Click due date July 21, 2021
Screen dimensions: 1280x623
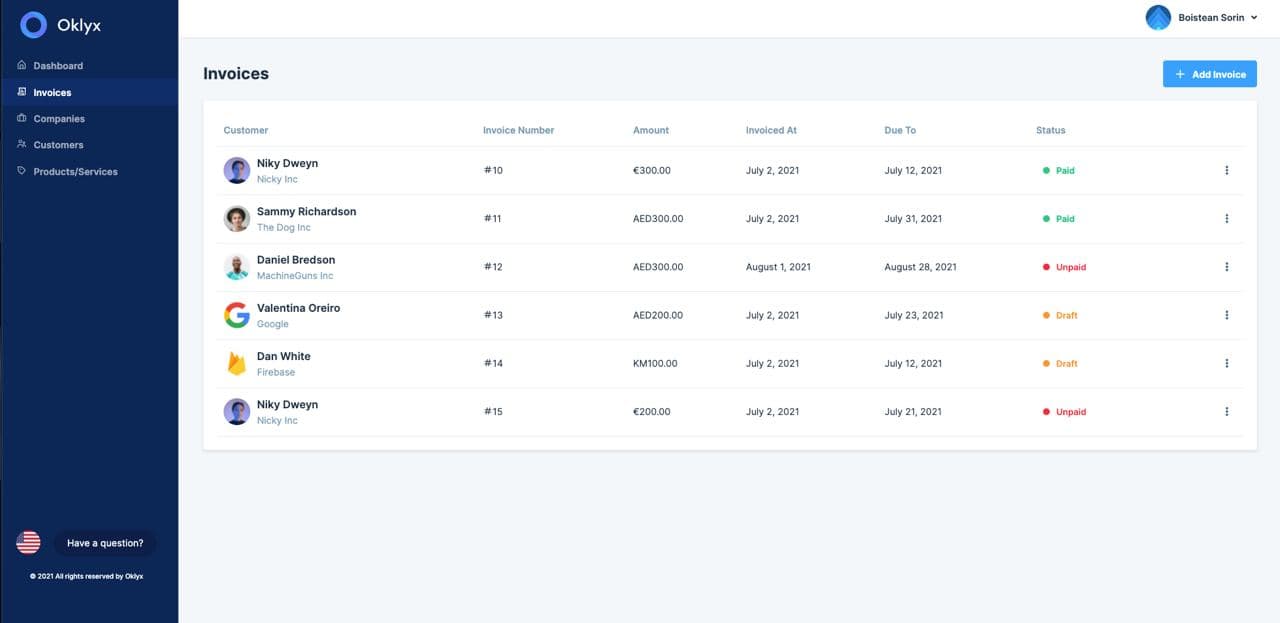click(x=913, y=411)
